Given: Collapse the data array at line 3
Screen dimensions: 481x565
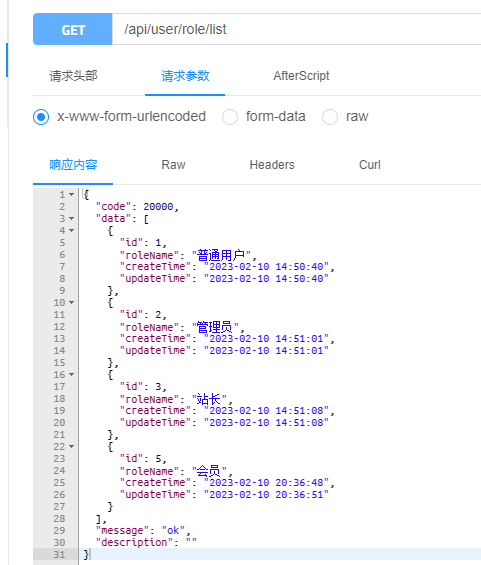Looking at the screenshot, I should pyautogui.click(x=71, y=219).
